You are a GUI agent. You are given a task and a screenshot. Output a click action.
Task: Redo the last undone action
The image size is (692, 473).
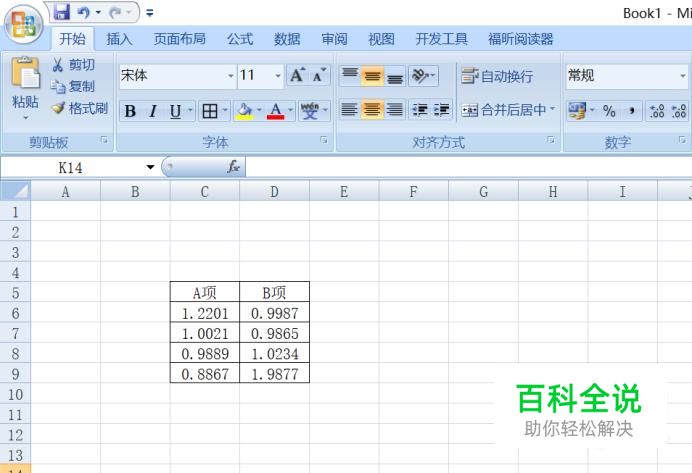tap(116, 13)
